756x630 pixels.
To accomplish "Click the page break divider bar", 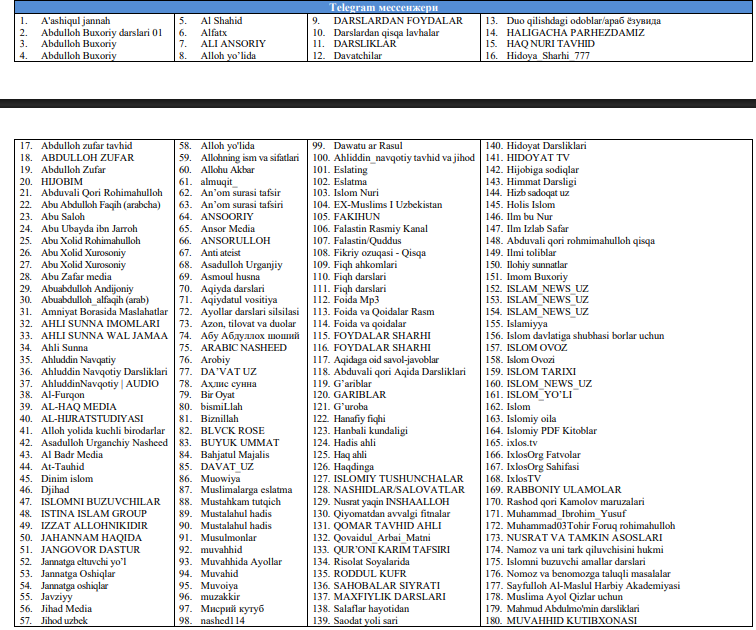I will click(x=378, y=103).
